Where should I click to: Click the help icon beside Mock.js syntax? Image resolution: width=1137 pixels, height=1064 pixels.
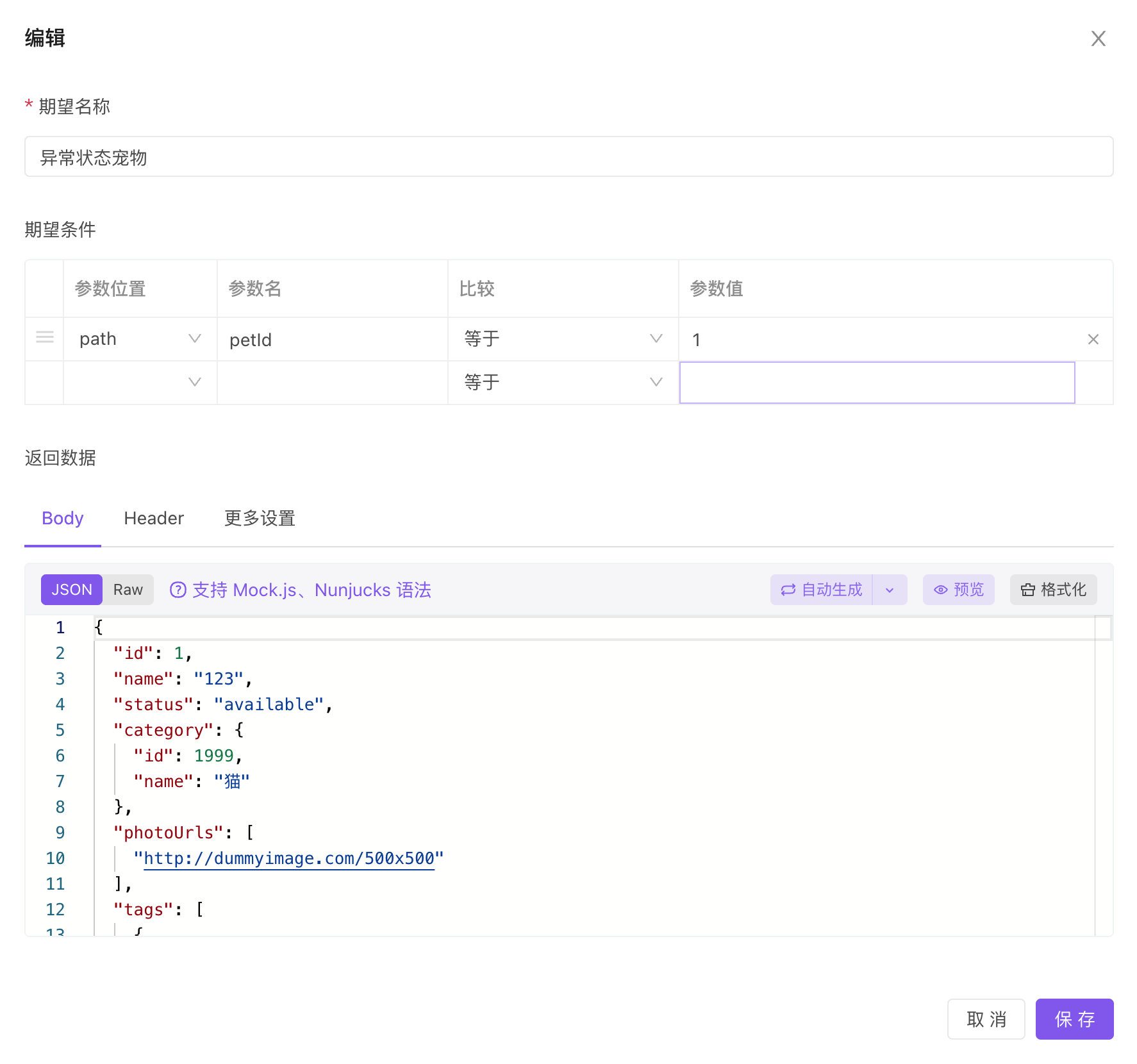pyautogui.click(x=178, y=590)
